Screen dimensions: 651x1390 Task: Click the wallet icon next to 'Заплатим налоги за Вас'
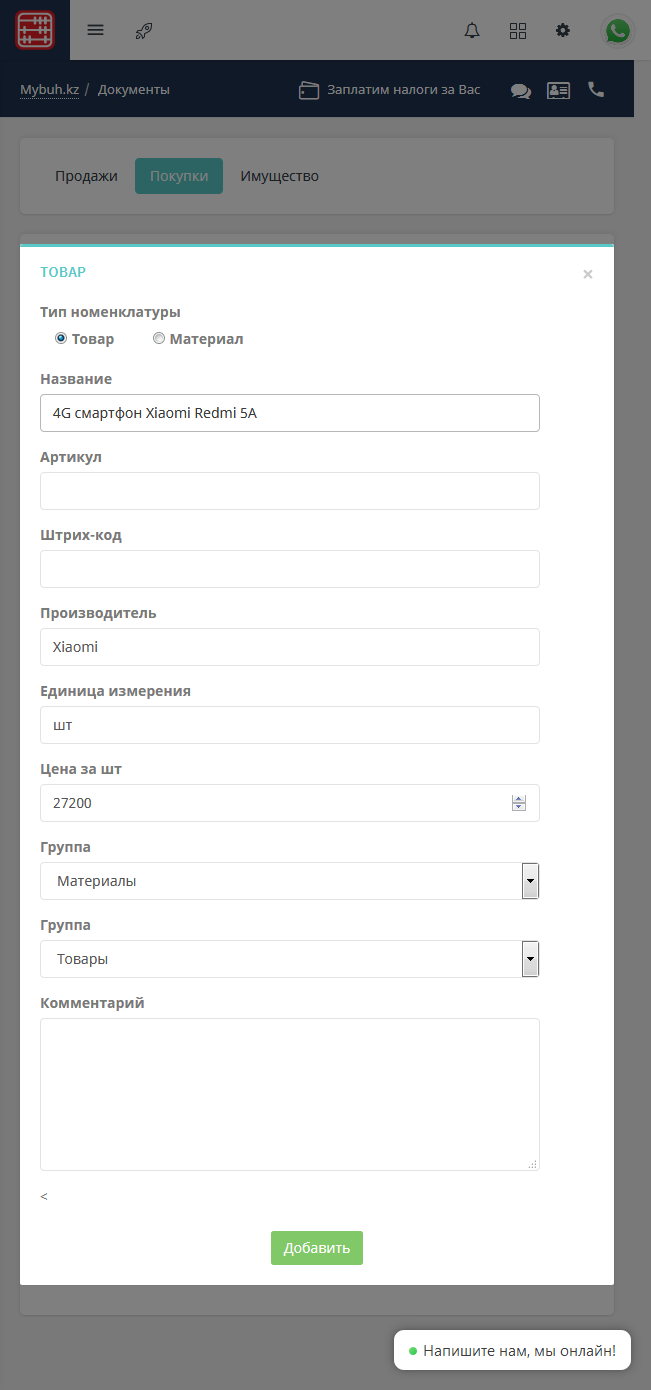click(308, 88)
